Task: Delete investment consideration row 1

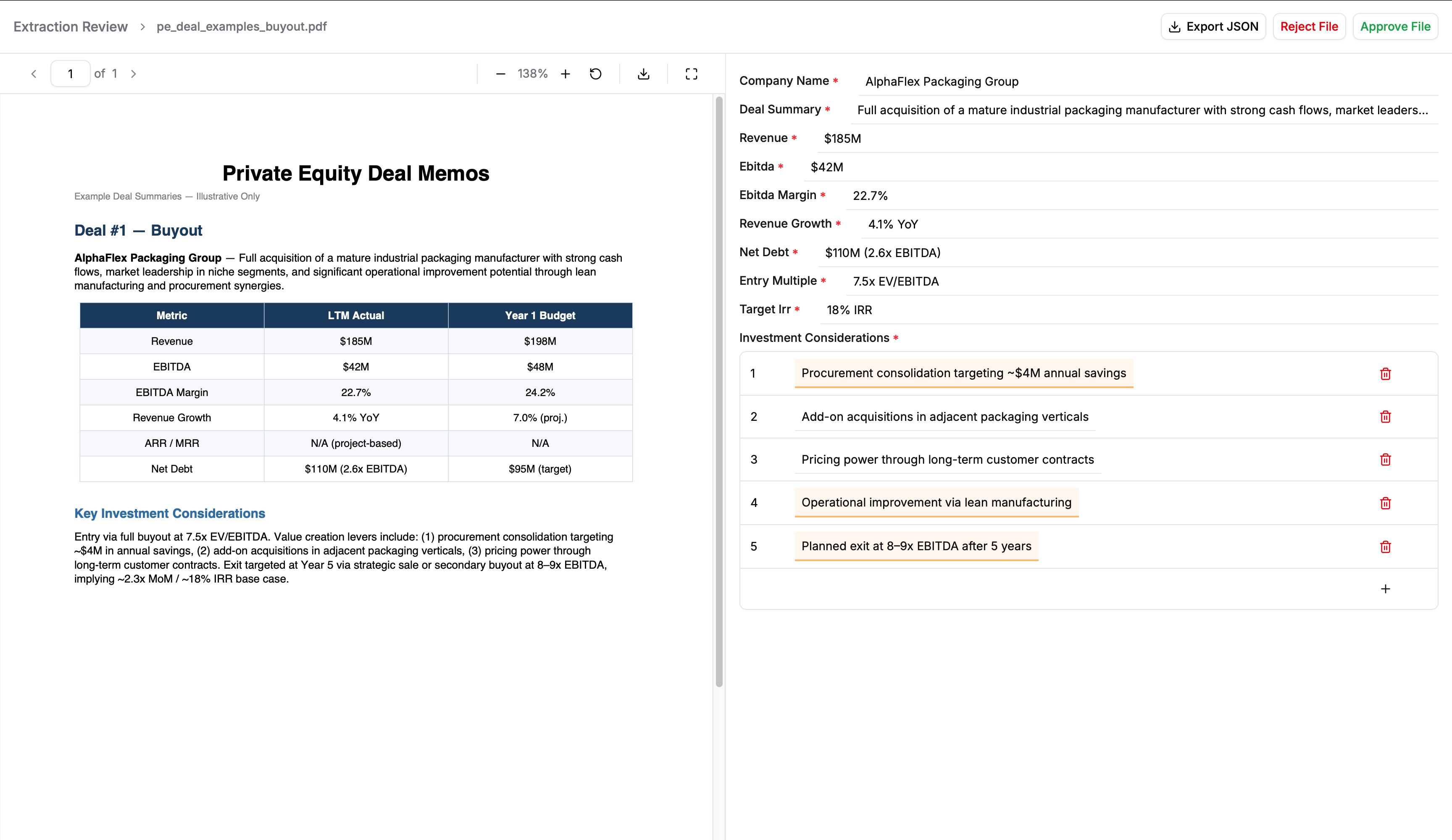Action: click(x=1385, y=374)
